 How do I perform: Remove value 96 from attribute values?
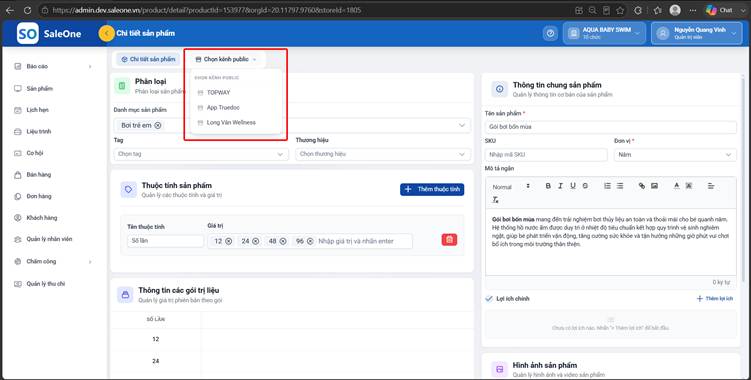click(310, 241)
